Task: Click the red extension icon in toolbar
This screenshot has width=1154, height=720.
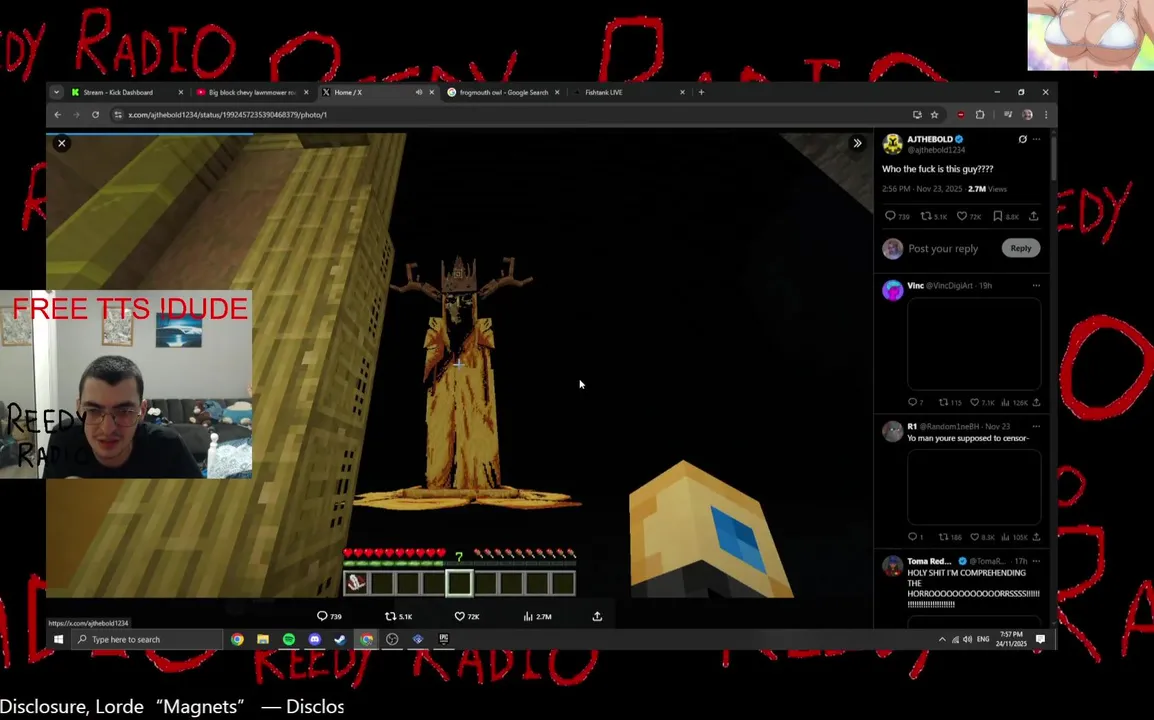Action: (961, 115)
